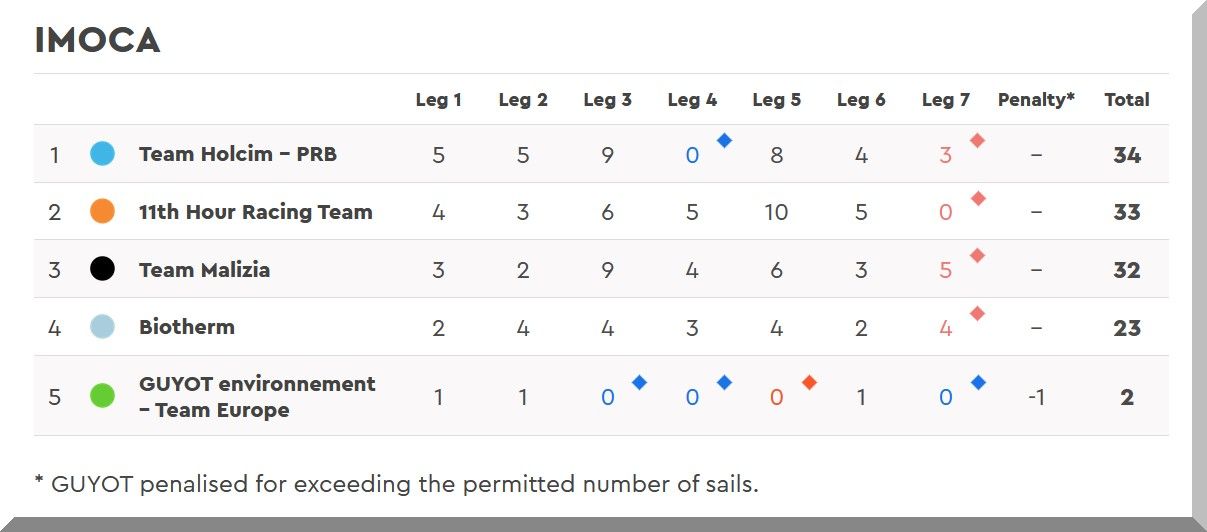This screenshot has width=1207, height=532.
Task: Click the Penalty* column header
Action: tap(1036, 100)
